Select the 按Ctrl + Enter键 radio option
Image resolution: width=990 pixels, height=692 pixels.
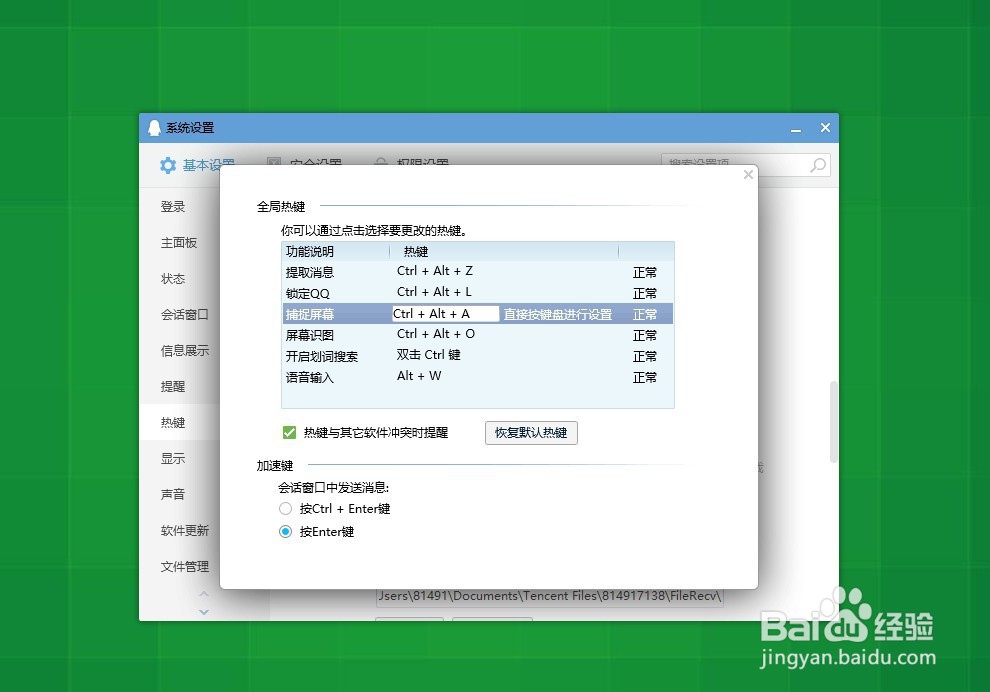[x=285, y=508]
